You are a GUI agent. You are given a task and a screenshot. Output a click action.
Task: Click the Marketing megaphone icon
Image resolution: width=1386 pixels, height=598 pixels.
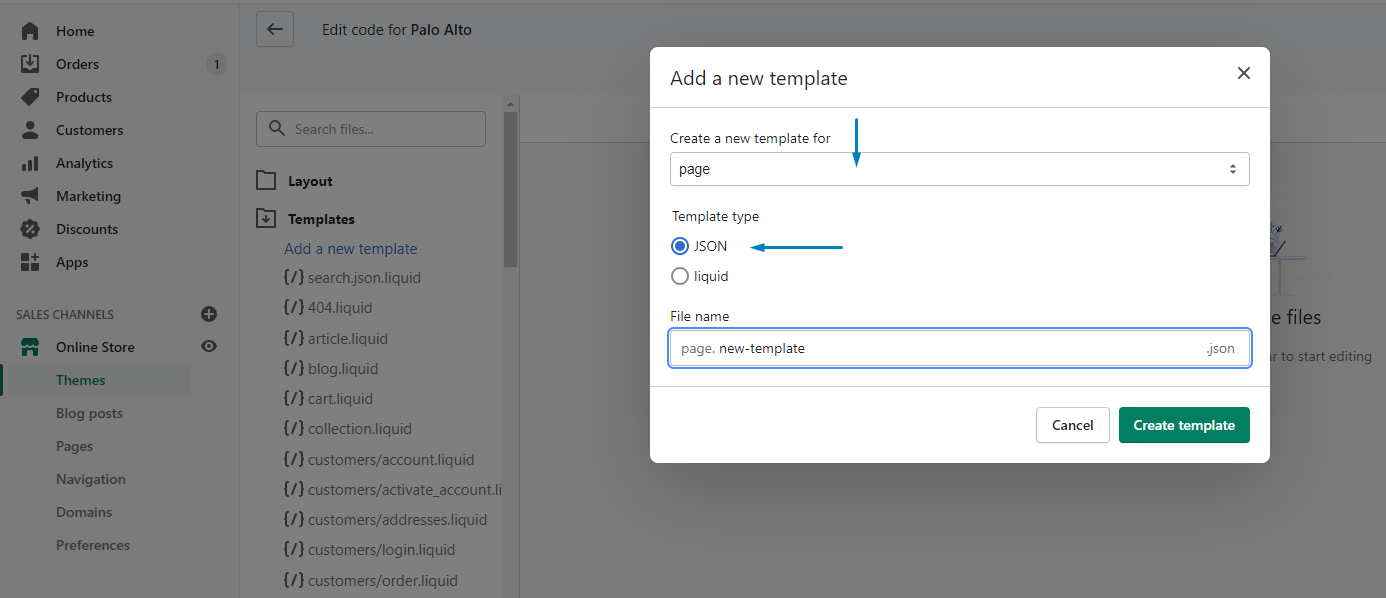[x=29, y=195]
